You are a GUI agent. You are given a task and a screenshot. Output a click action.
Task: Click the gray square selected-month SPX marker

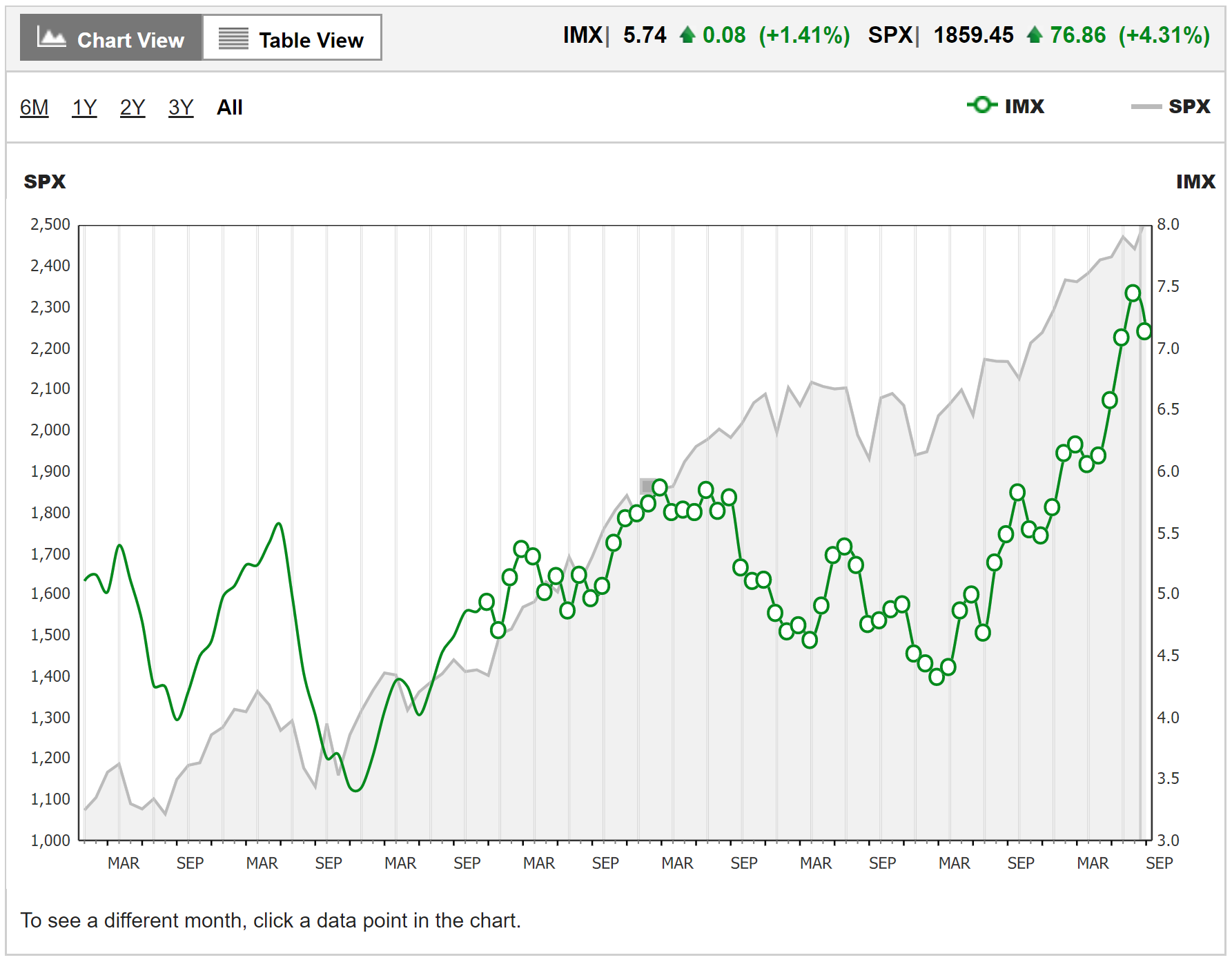(x=647, y=486)
